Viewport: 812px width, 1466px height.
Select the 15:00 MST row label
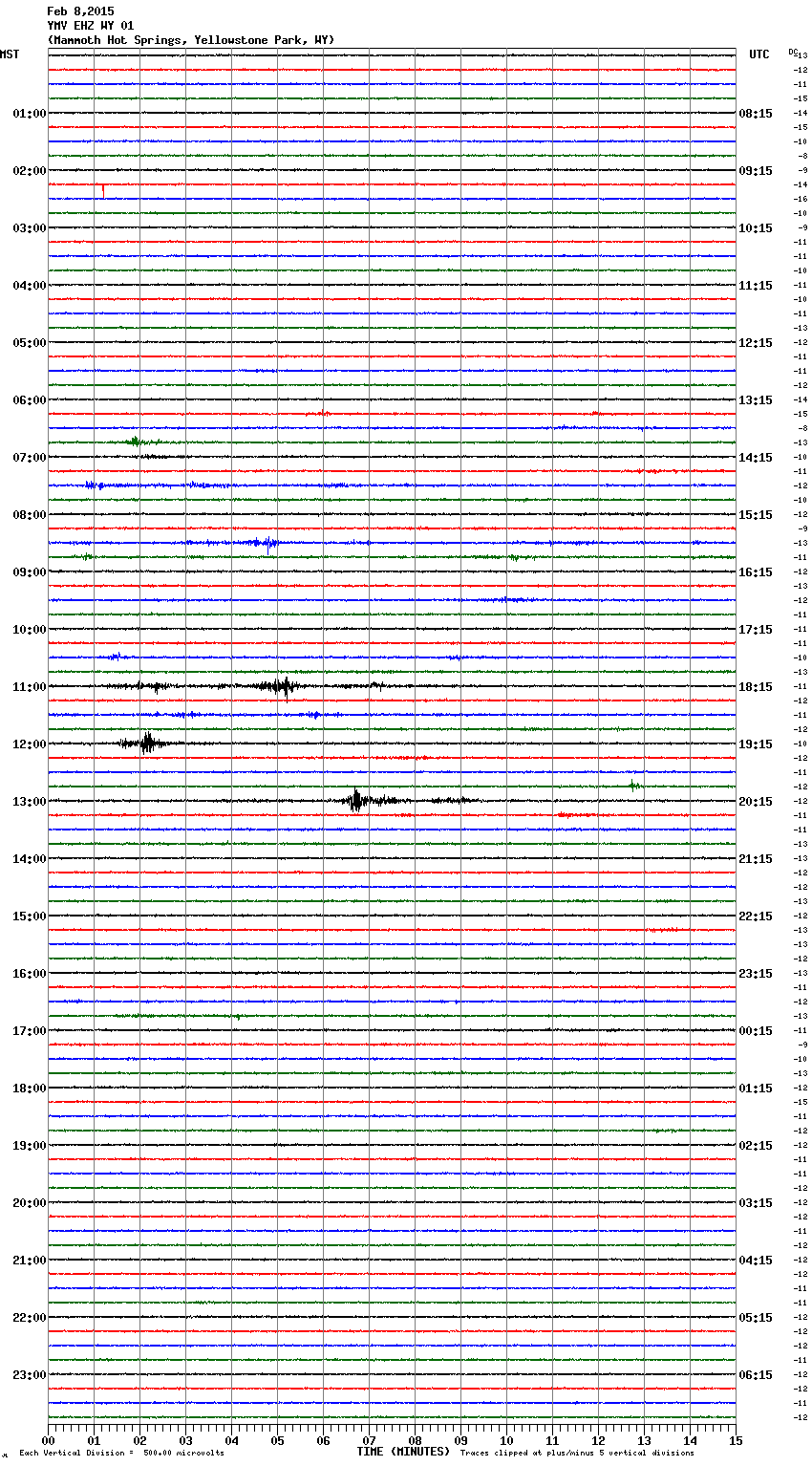point(30,916)
